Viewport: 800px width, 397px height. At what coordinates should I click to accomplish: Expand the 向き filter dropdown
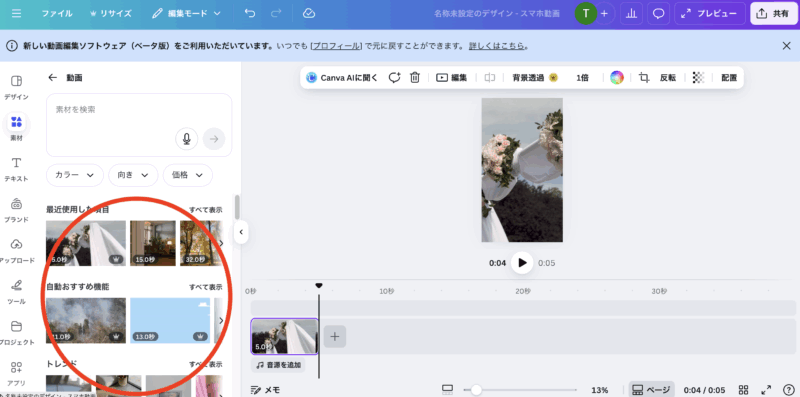[133, 175]
